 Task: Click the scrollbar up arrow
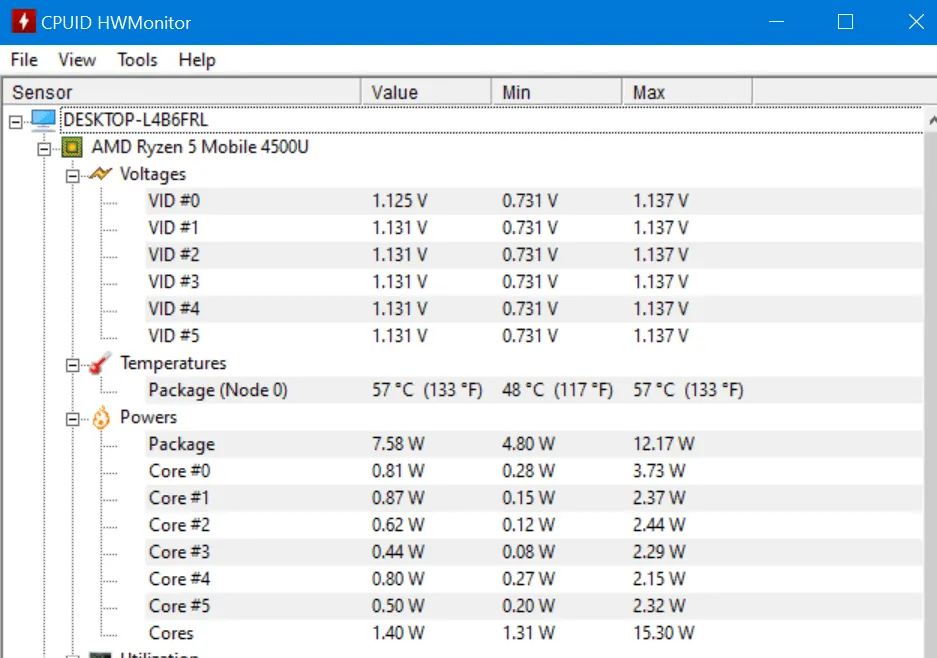click(932, 121)
